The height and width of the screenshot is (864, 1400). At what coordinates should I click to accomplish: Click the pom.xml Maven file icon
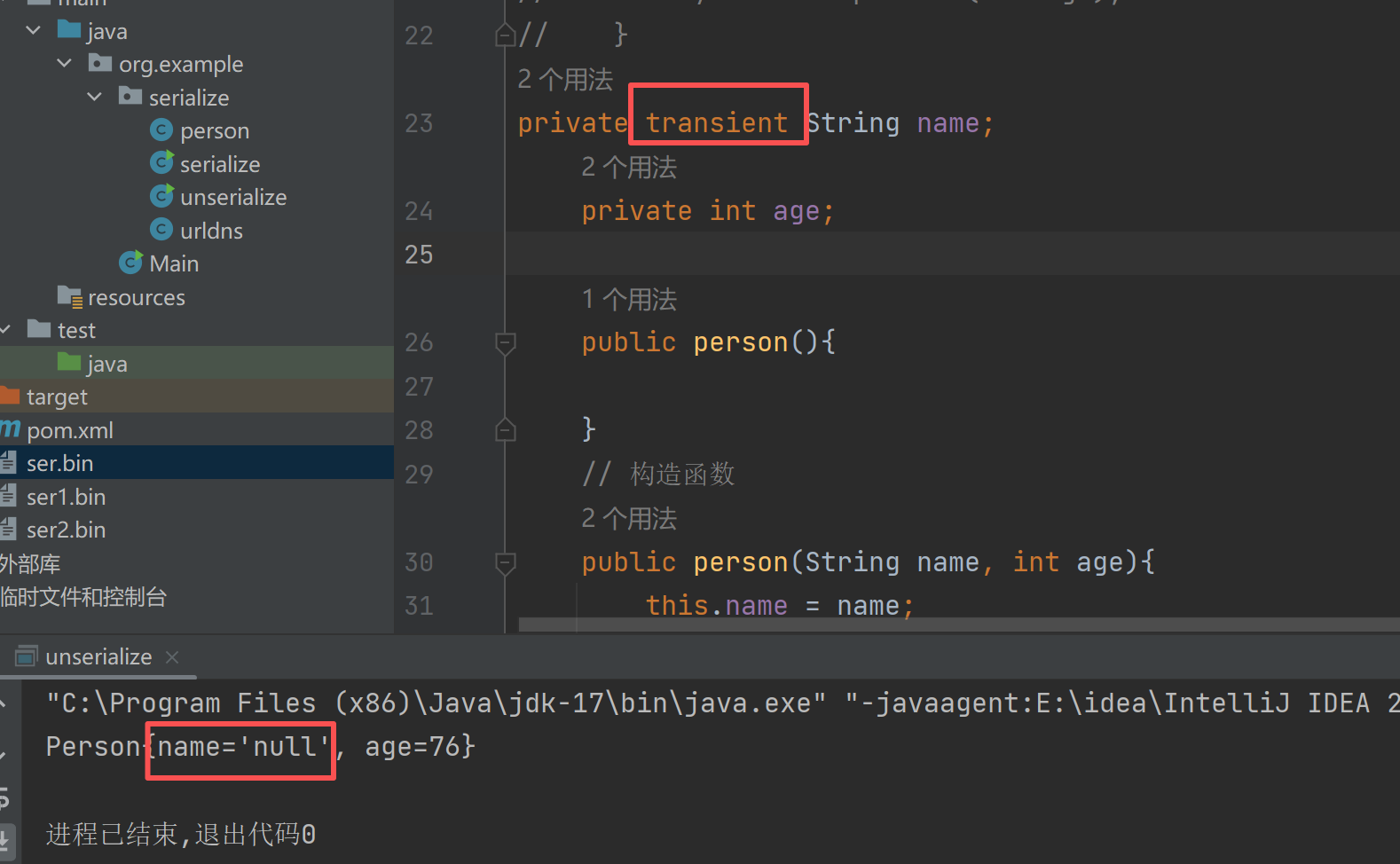(x=10, y=430)
